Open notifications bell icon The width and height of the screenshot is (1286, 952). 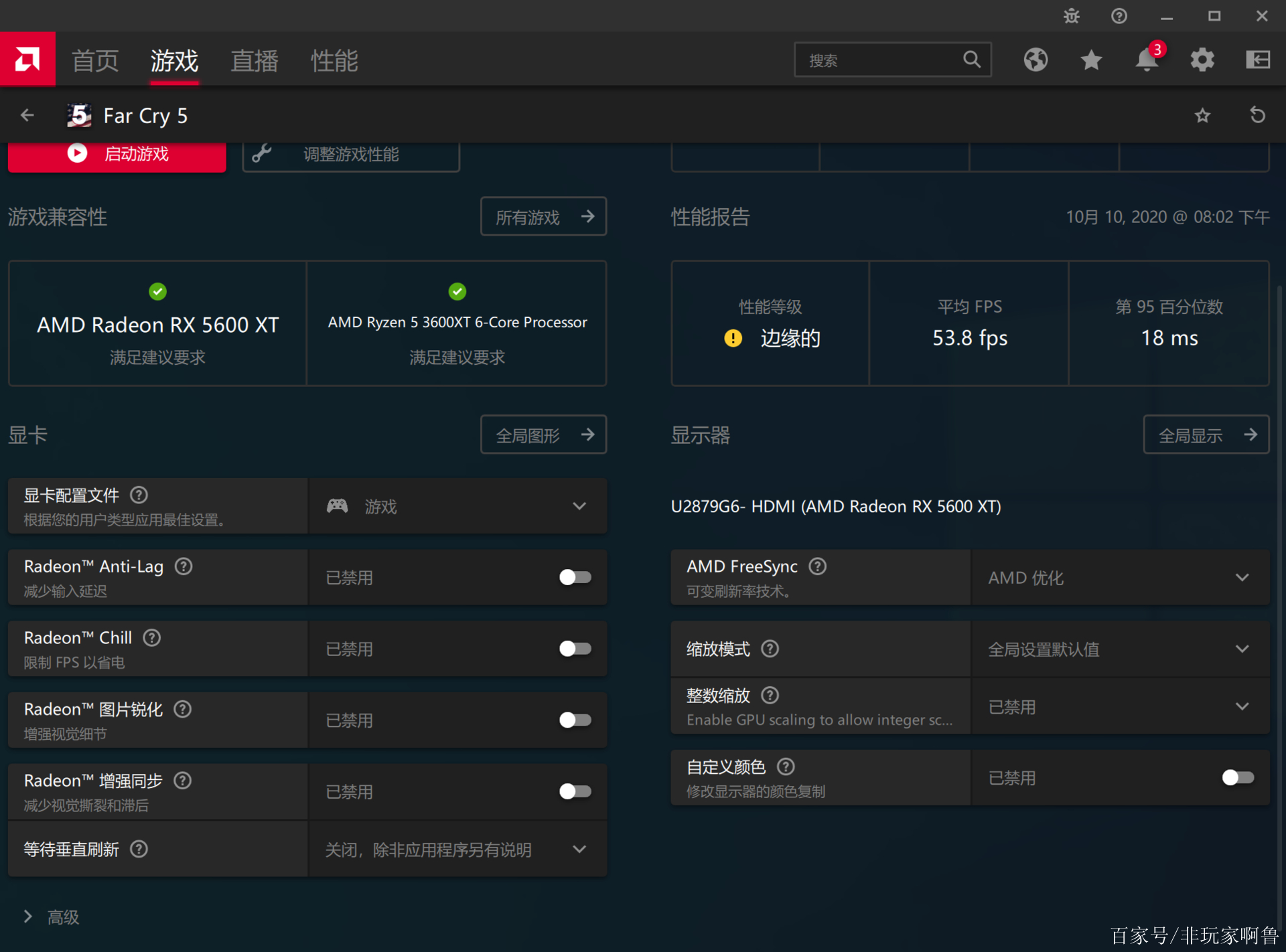point(1146,60)
